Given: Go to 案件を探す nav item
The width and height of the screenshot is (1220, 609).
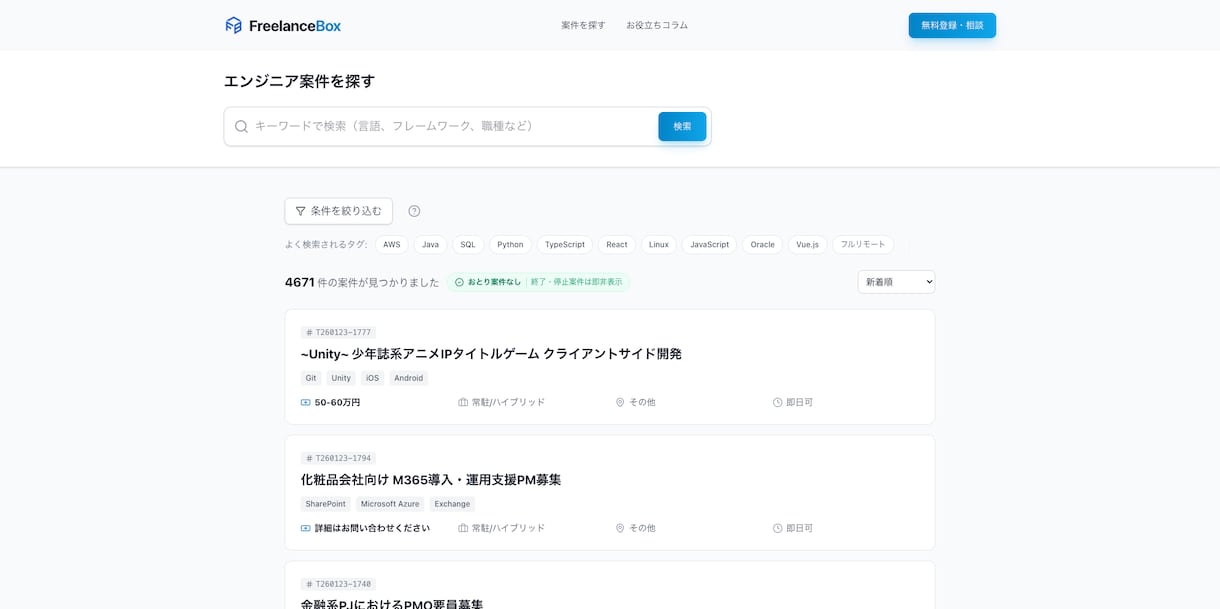Looking at the screenshot, I should pyautogui.click(x=583, y=25).
